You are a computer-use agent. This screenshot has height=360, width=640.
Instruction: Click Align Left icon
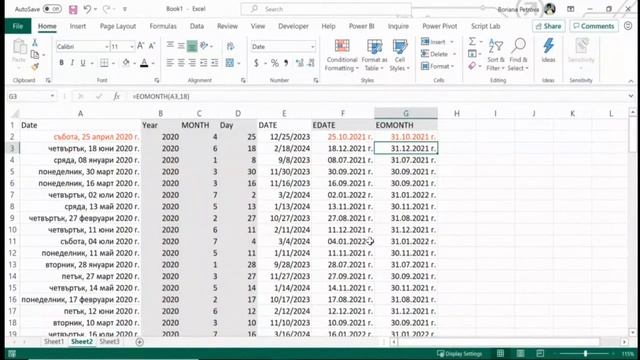tap(170, 63)
